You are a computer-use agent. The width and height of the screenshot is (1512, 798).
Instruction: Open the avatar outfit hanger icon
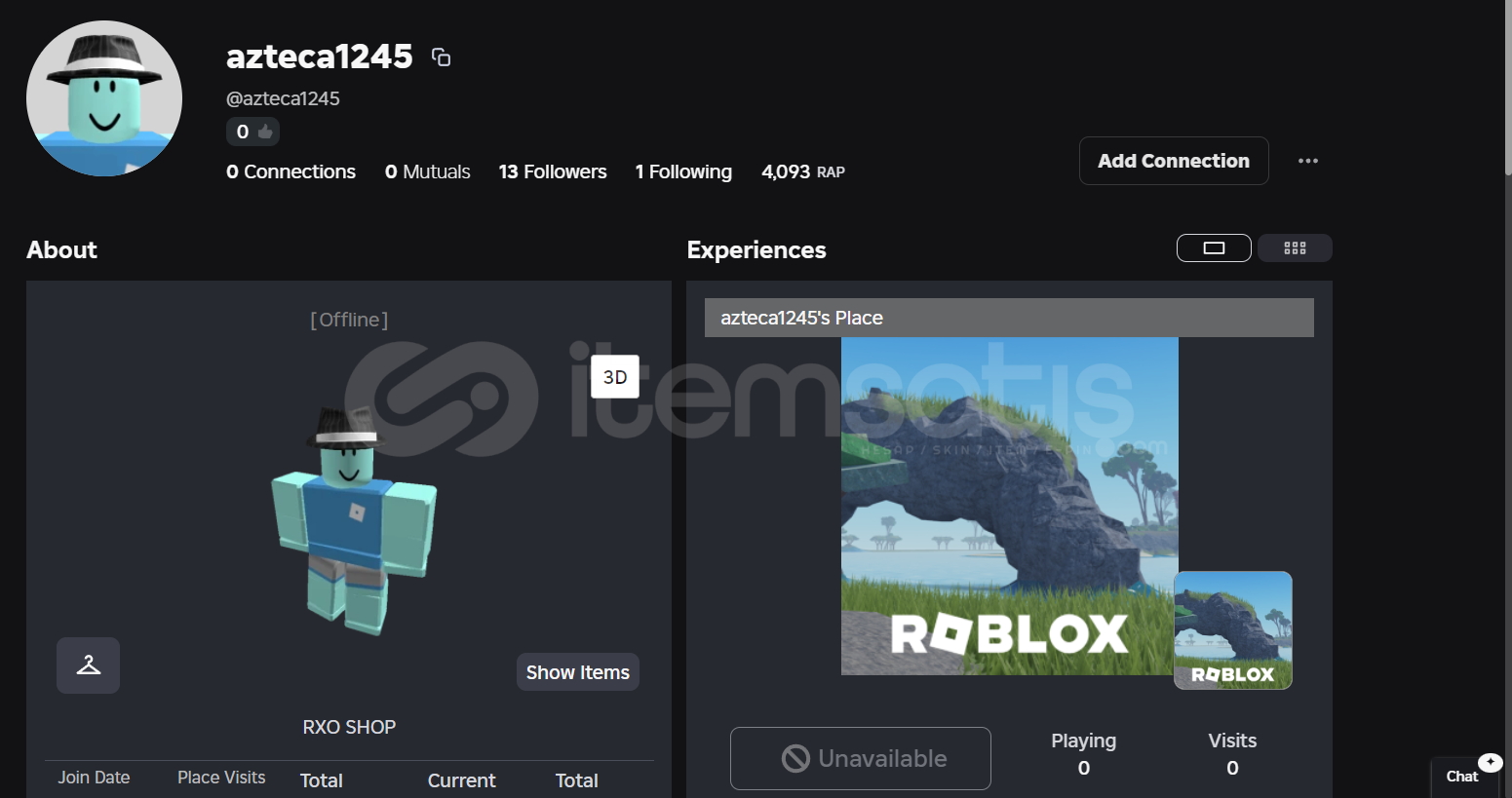click(88, 665)
